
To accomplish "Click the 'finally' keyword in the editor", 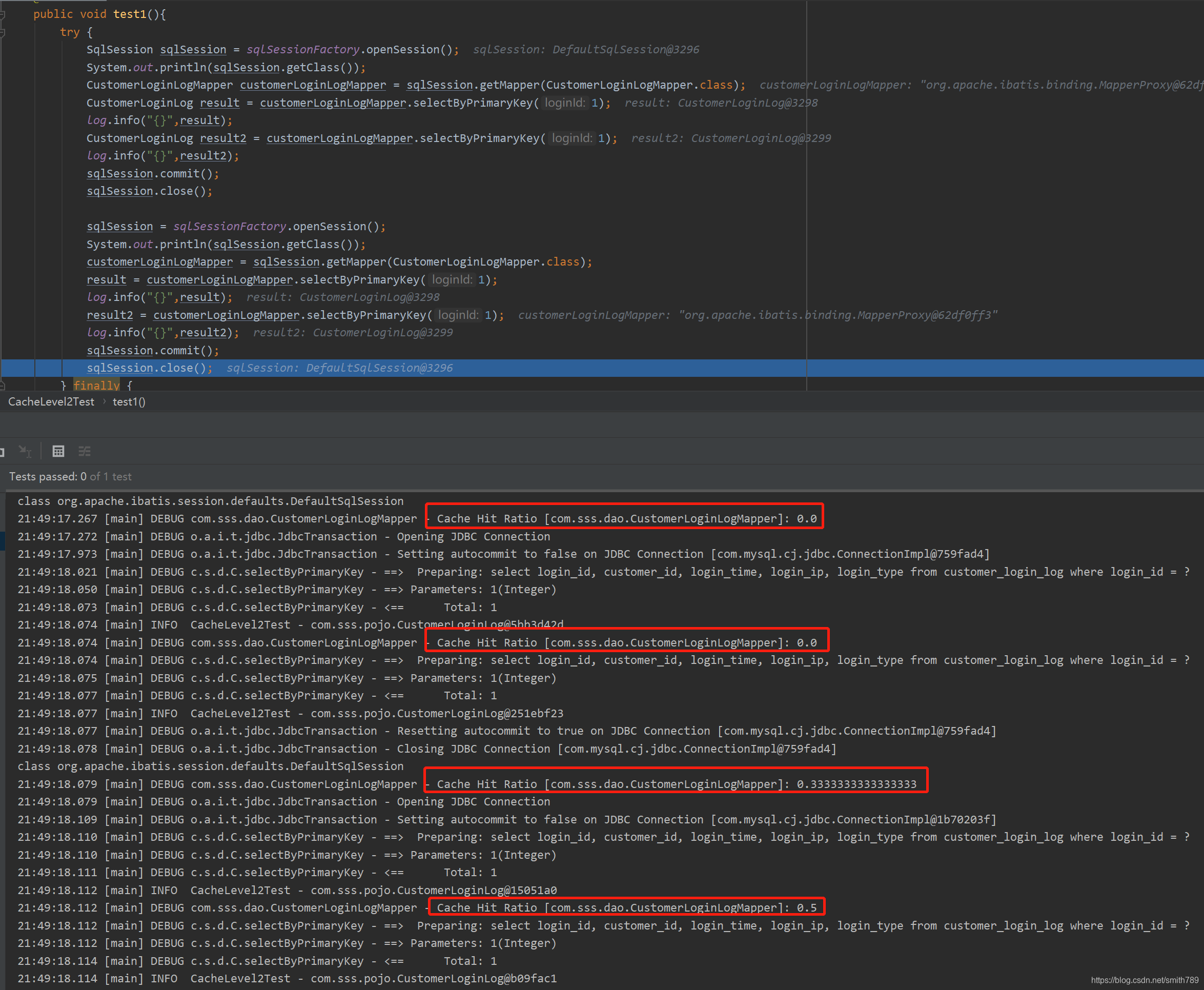I will point(96,386).
